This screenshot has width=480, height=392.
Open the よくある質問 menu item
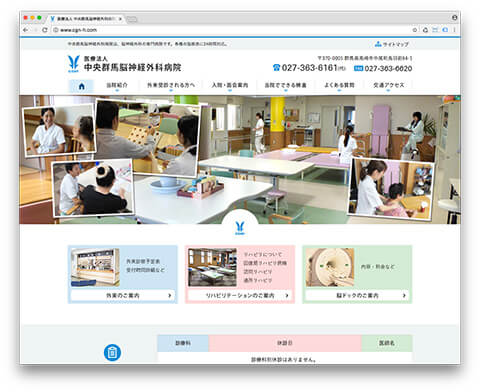339,85
